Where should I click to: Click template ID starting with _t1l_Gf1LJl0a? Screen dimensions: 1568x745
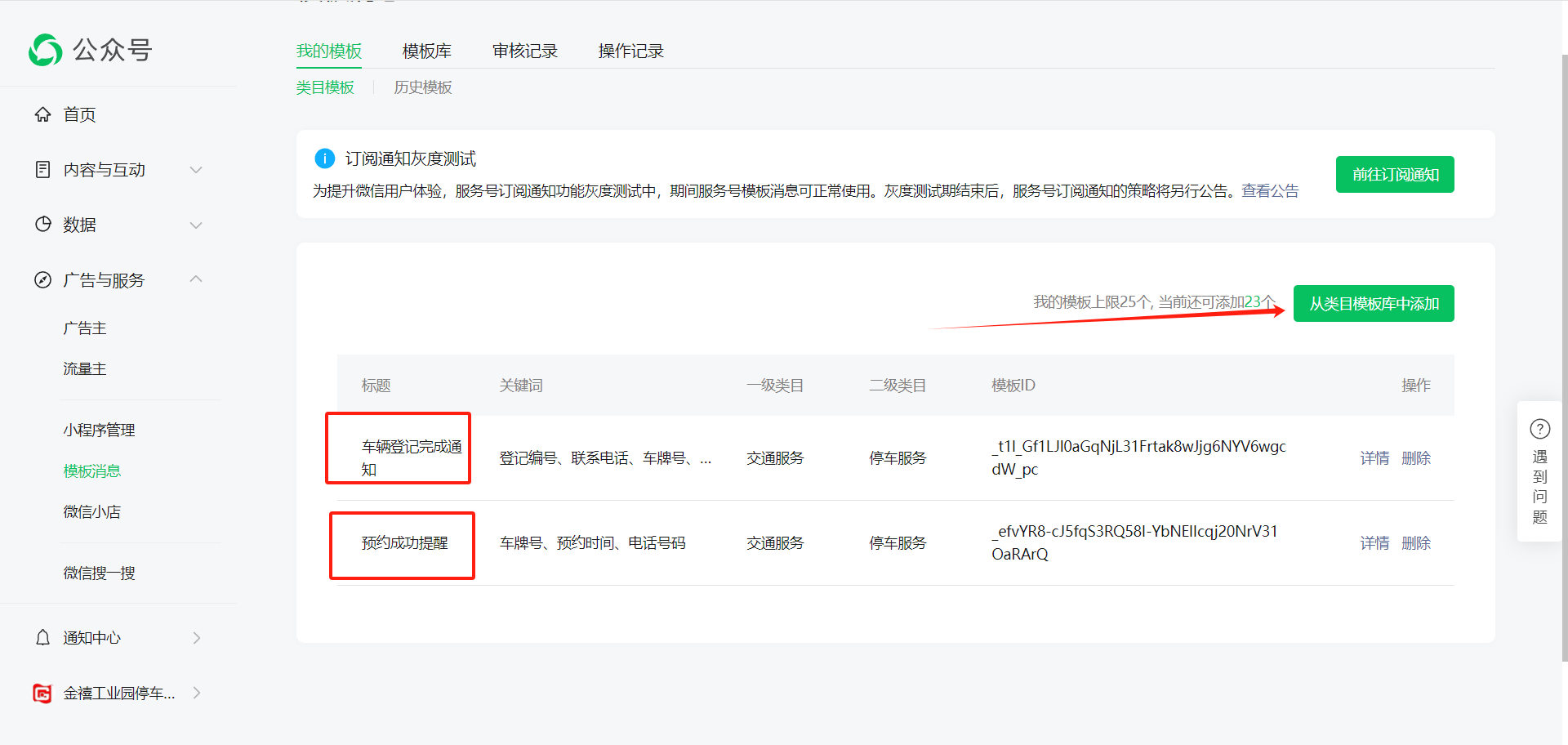click(1138, 458)
